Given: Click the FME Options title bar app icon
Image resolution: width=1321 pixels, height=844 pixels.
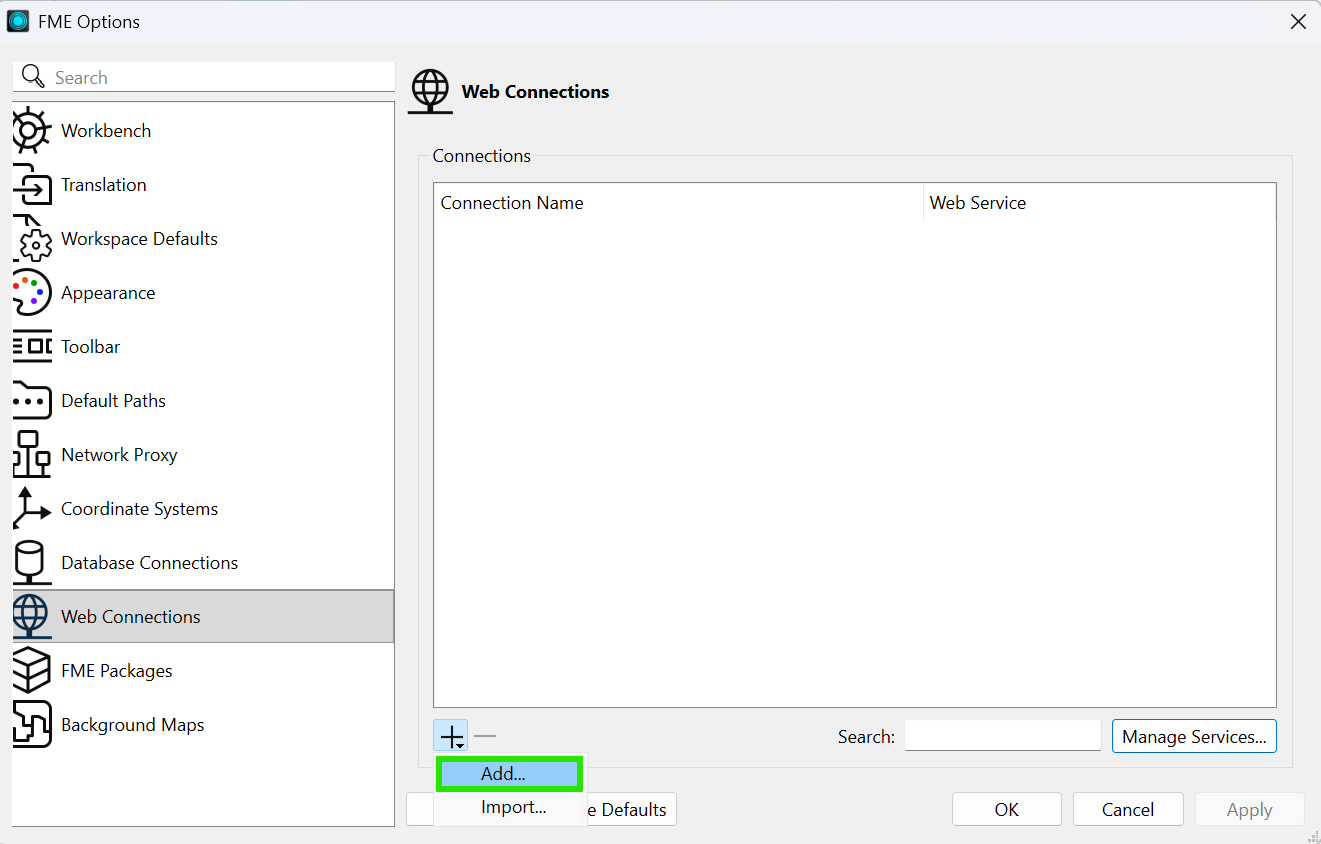Looking at the screenshot, I should [18, 21].
